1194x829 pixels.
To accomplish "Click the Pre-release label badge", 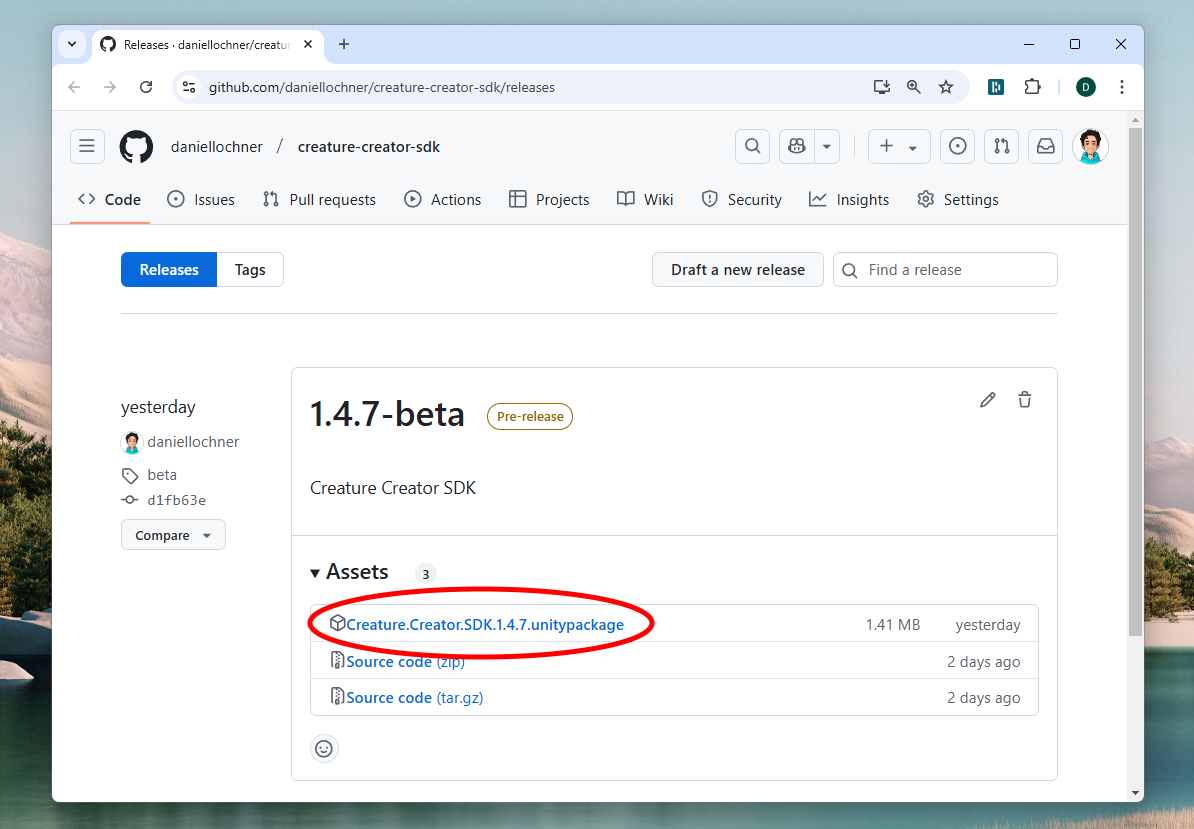I will pos(530,416).
